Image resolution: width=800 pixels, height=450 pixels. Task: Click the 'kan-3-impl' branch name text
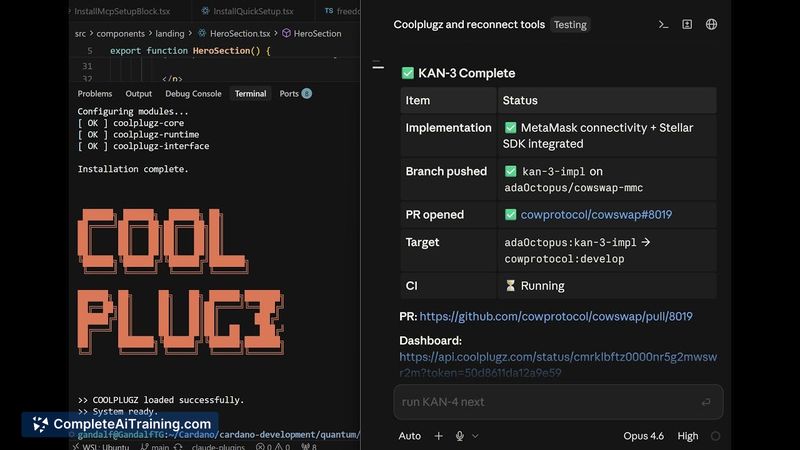(x=554, y=171)
